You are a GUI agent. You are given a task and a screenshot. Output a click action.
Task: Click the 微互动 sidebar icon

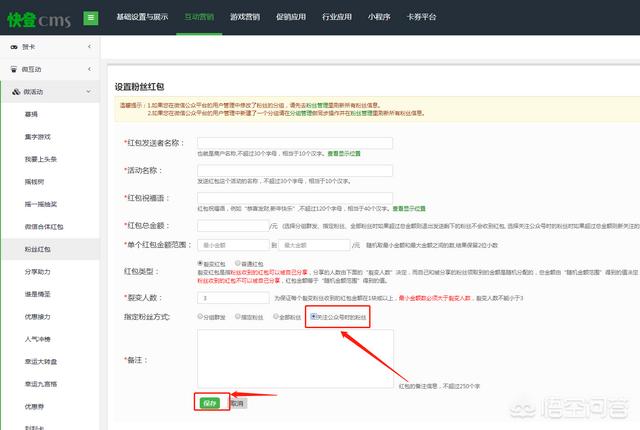pos(13,69)
